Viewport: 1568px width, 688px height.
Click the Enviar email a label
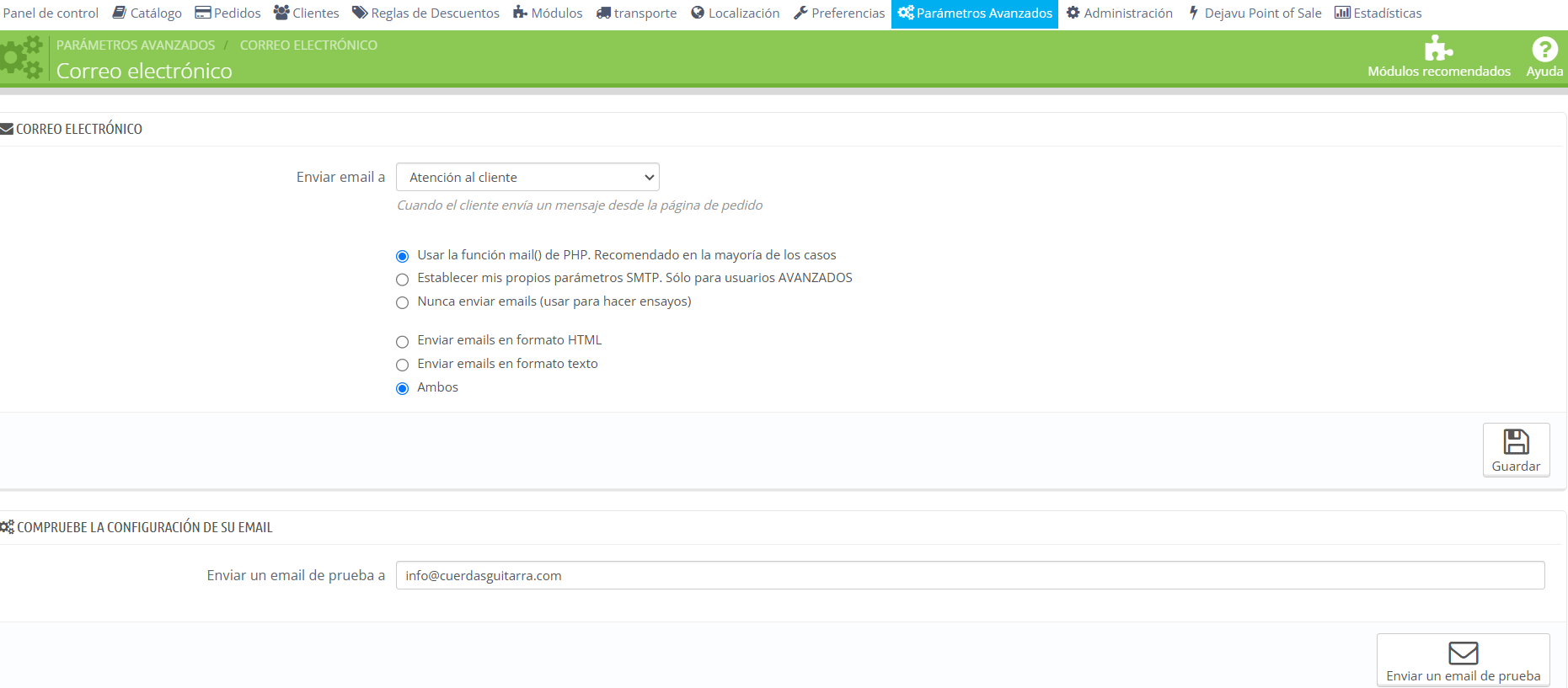340,177
